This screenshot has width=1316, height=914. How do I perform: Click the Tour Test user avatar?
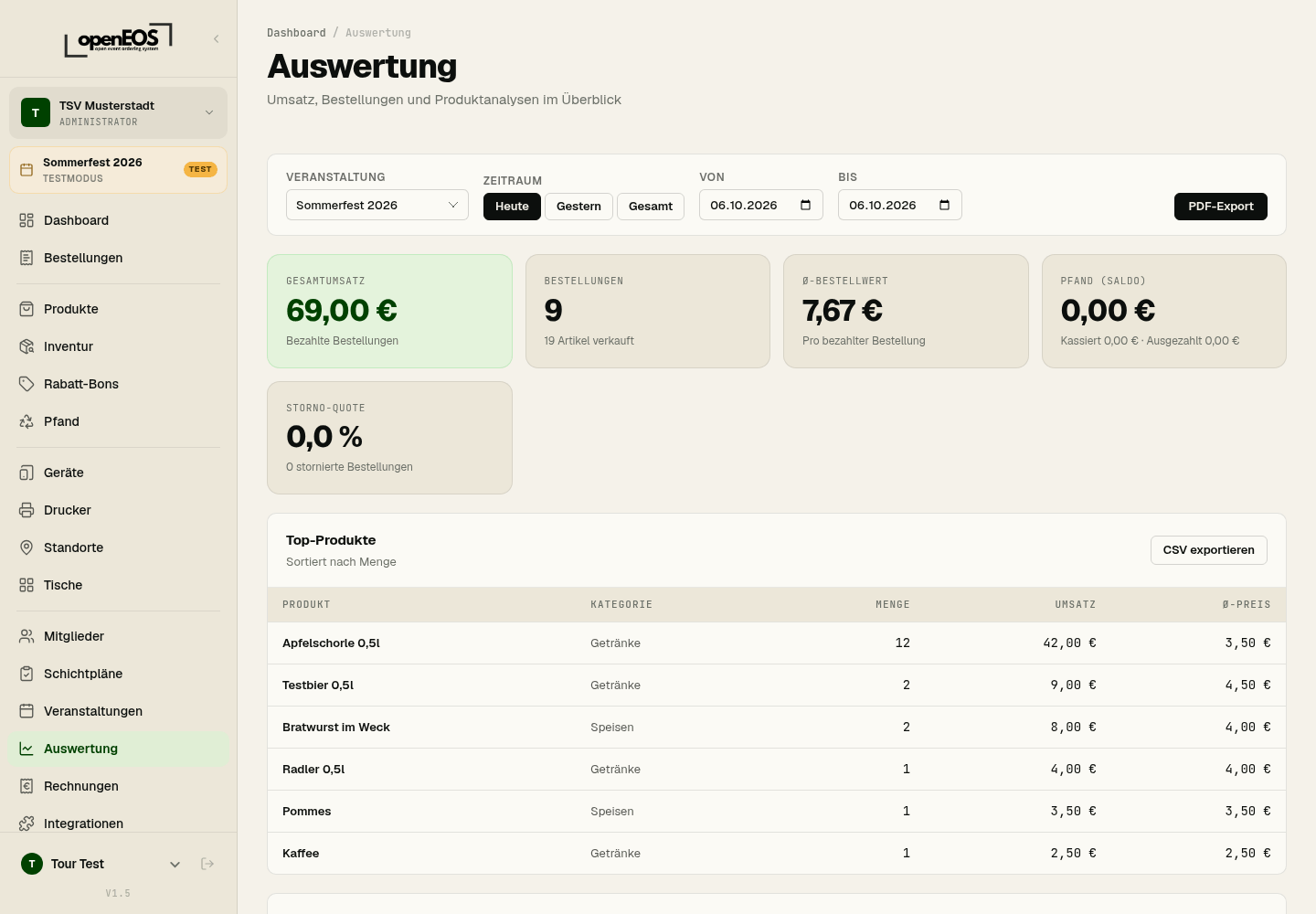click(32, 864)
